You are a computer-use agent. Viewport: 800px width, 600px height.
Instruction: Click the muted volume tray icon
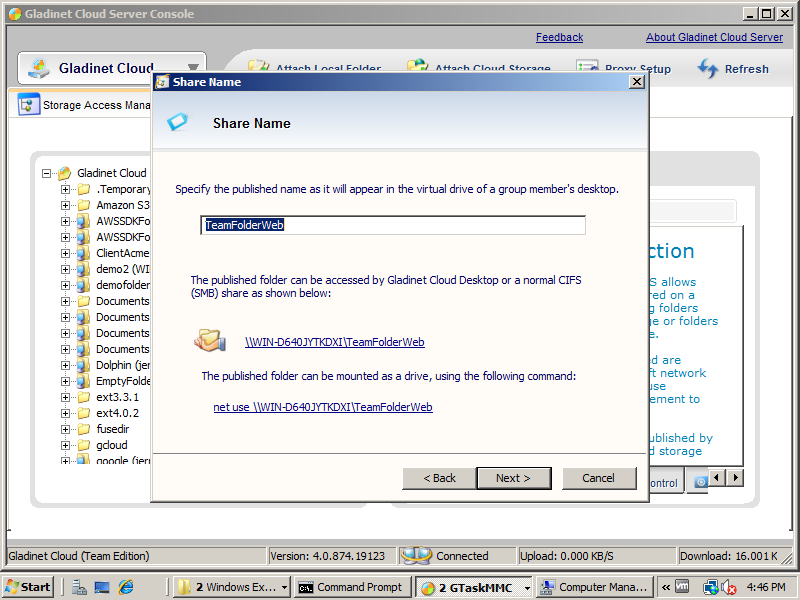click(x=728, y=588)
